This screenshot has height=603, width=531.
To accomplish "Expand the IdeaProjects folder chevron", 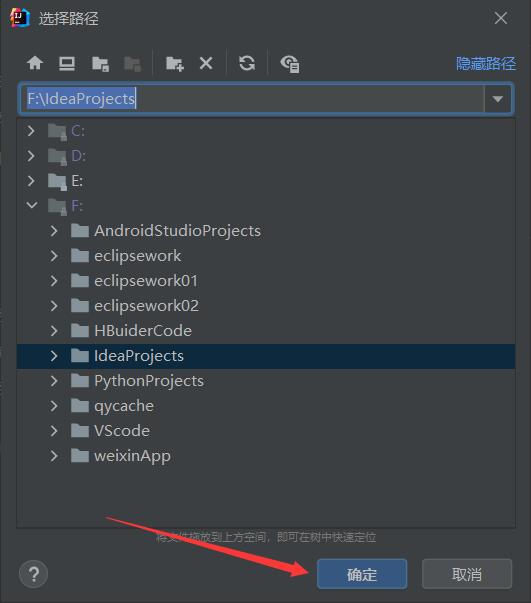I will click(x=54, y=356).
